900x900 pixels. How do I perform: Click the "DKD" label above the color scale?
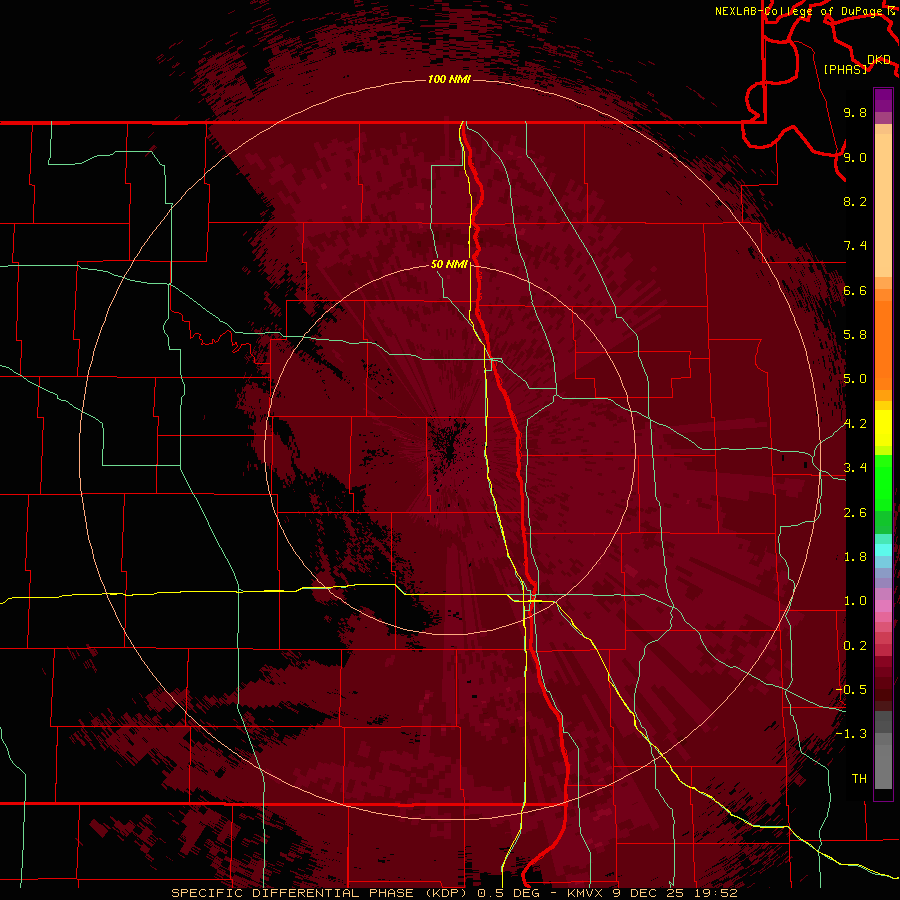coord(879,60)
